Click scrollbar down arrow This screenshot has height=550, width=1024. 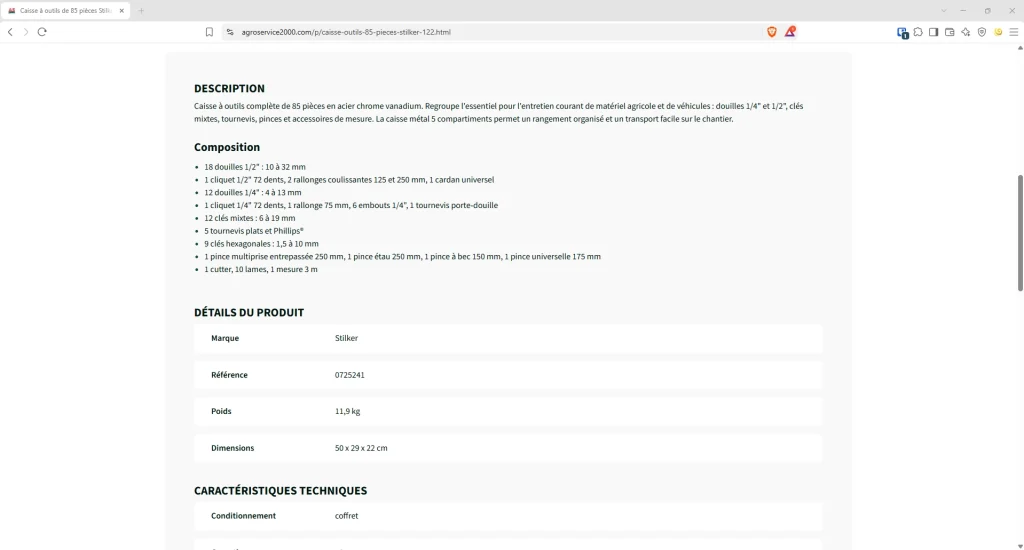coord(1020,546)
